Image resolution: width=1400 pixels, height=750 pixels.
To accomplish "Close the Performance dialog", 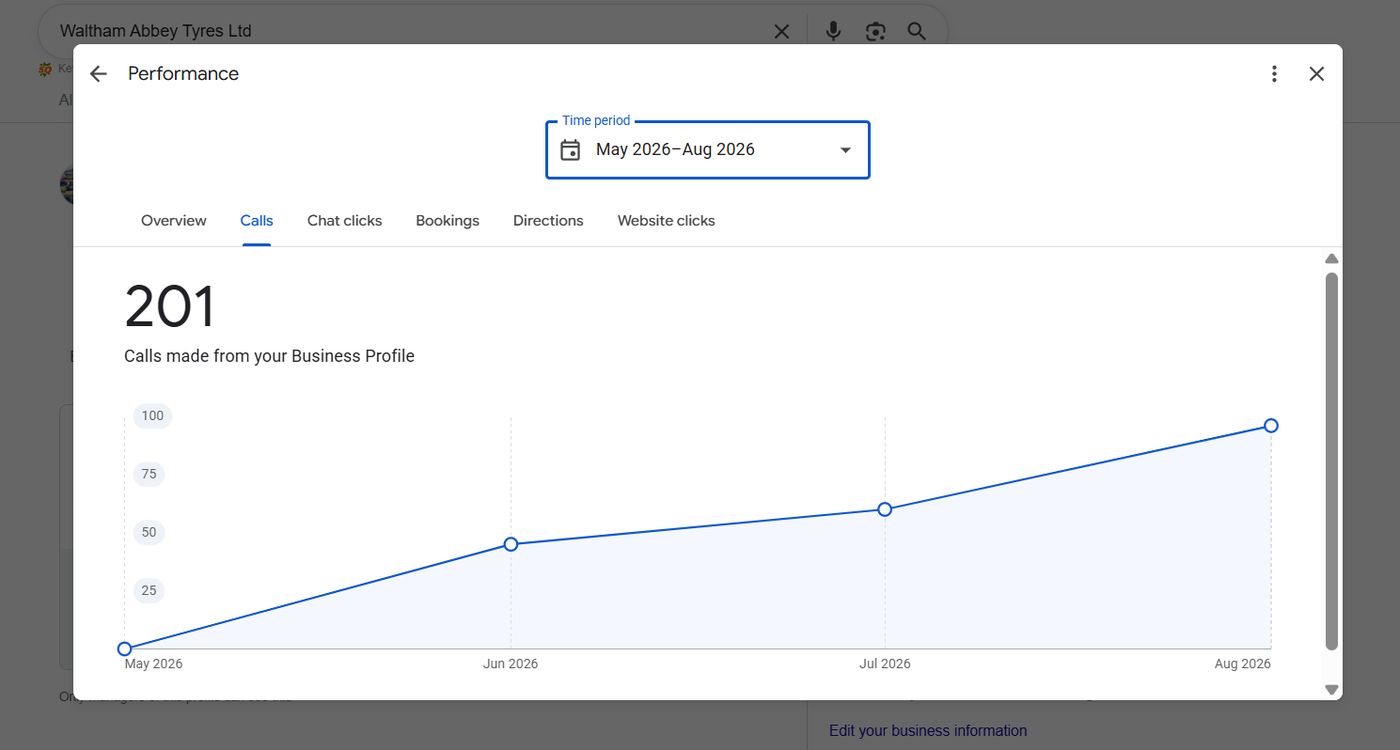I will coord(1317,74).
